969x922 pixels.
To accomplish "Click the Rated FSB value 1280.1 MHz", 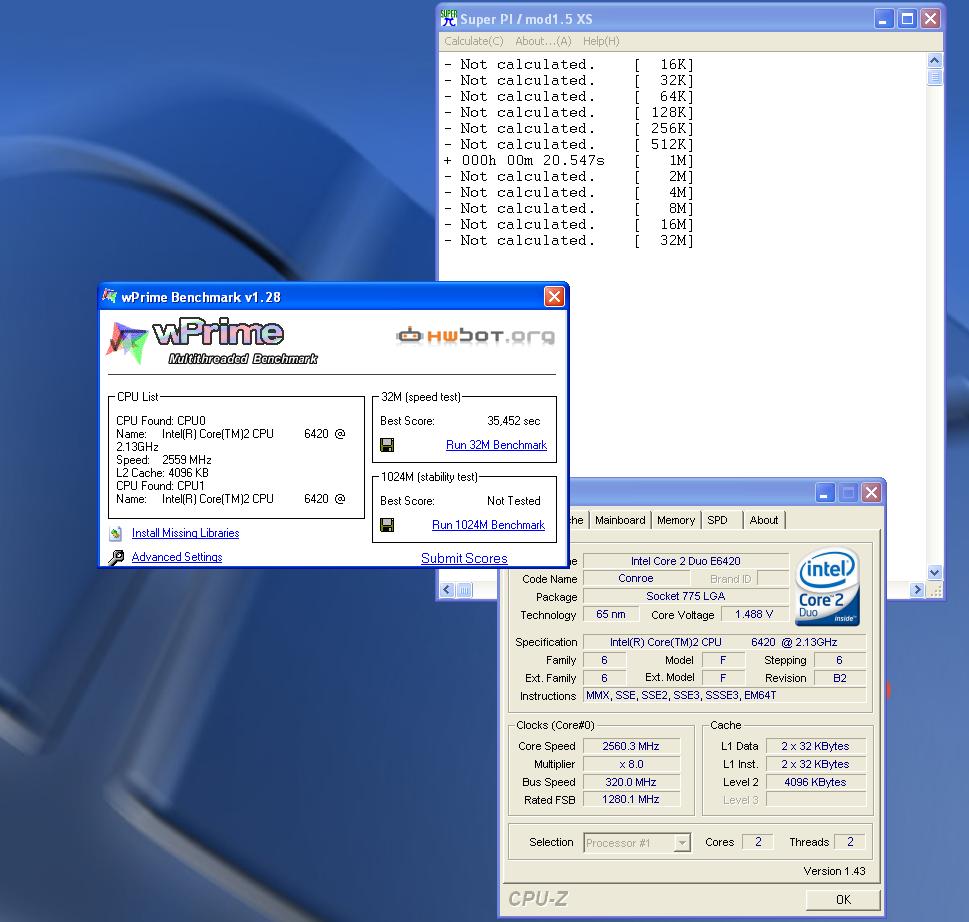I will point(631,800).
